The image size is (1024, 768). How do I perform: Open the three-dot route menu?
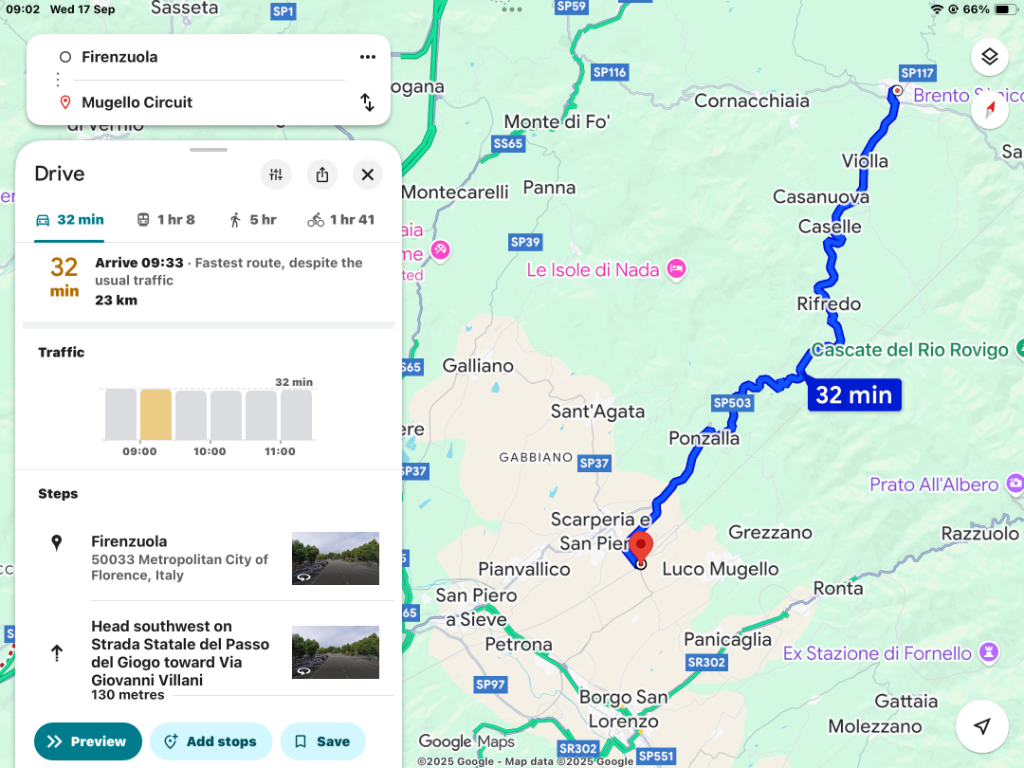point(368,57)
